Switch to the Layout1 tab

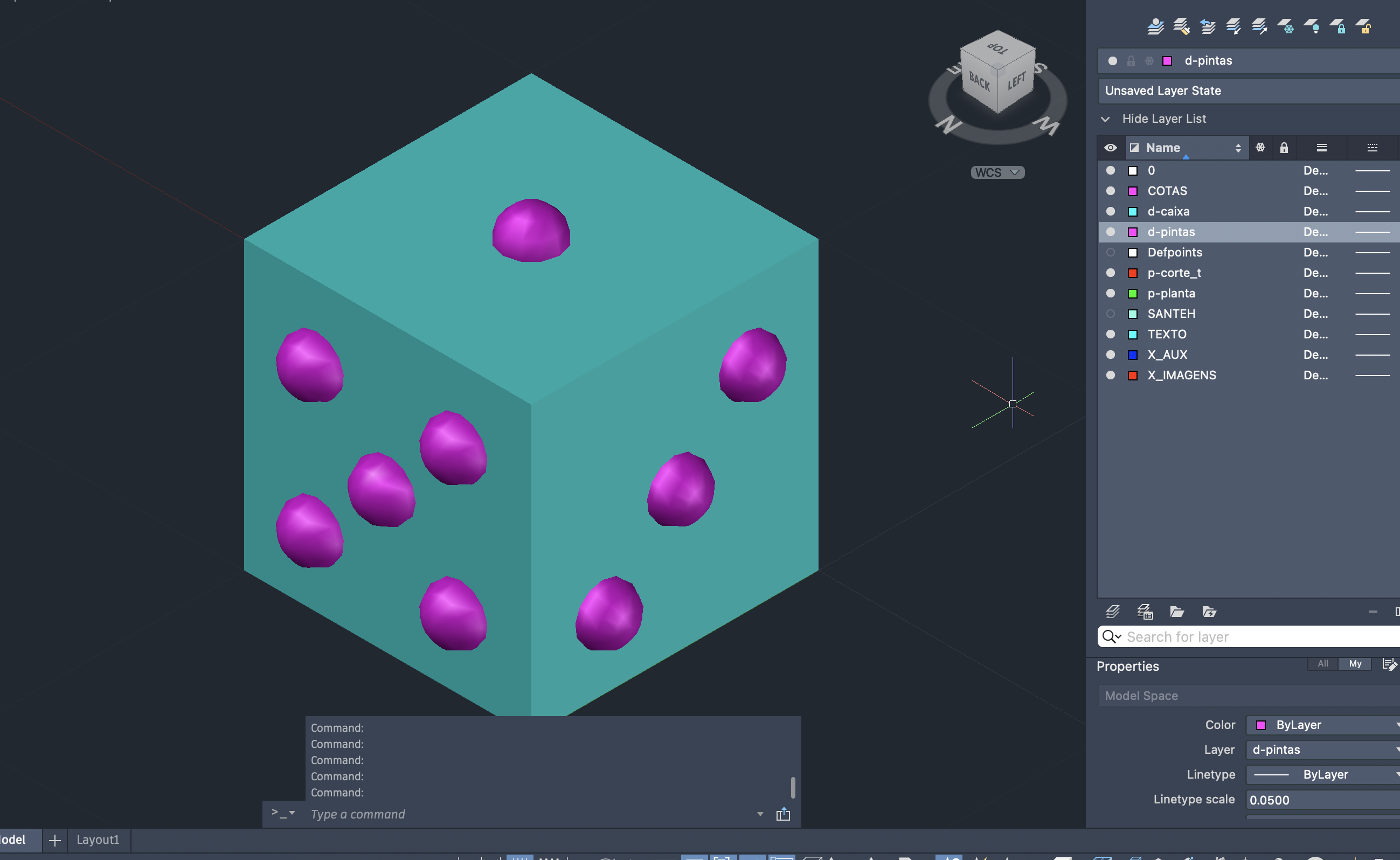click(98, 840)
